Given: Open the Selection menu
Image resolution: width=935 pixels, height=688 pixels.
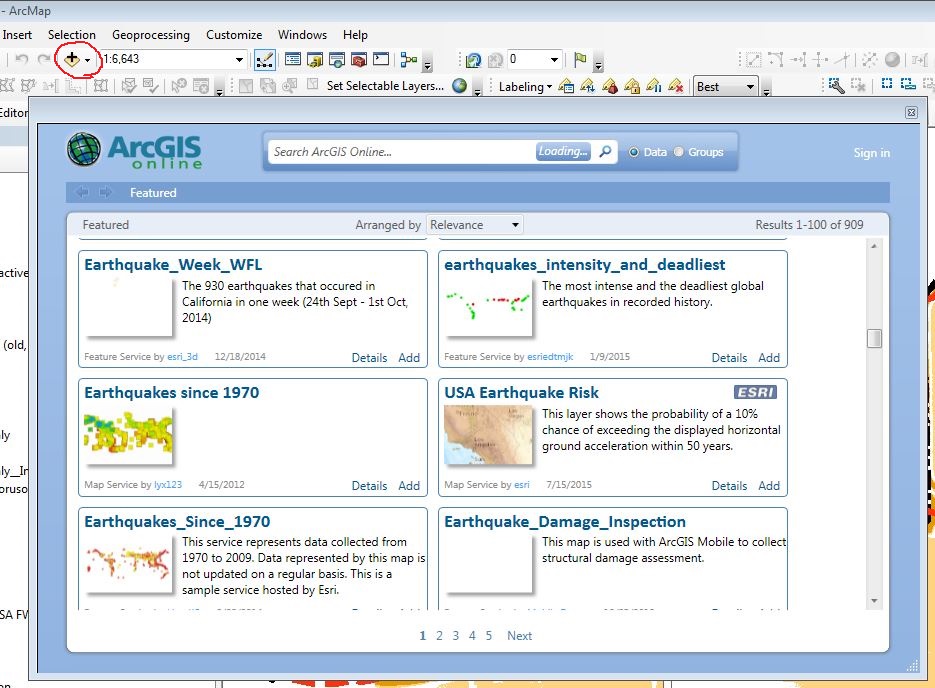Looking at the screenshot, I should tap(72, 35).
